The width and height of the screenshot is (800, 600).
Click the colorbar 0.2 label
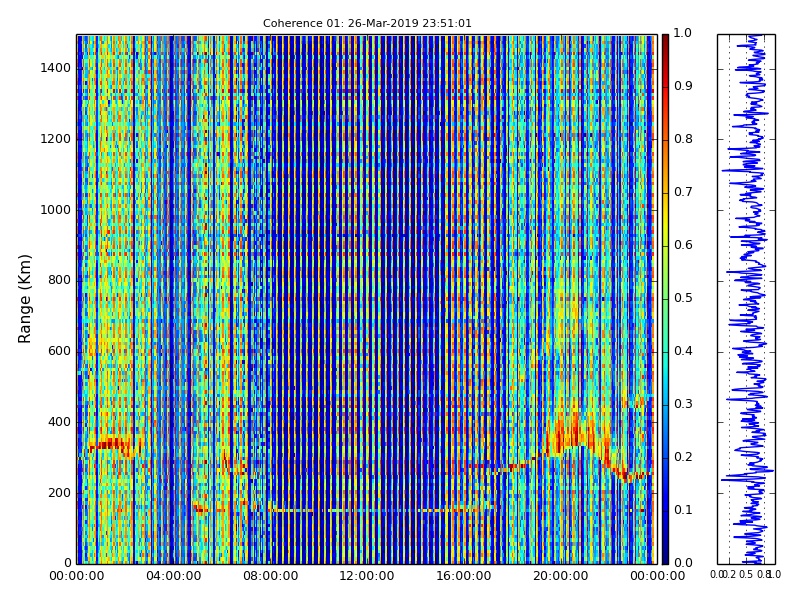pos(683,457)
